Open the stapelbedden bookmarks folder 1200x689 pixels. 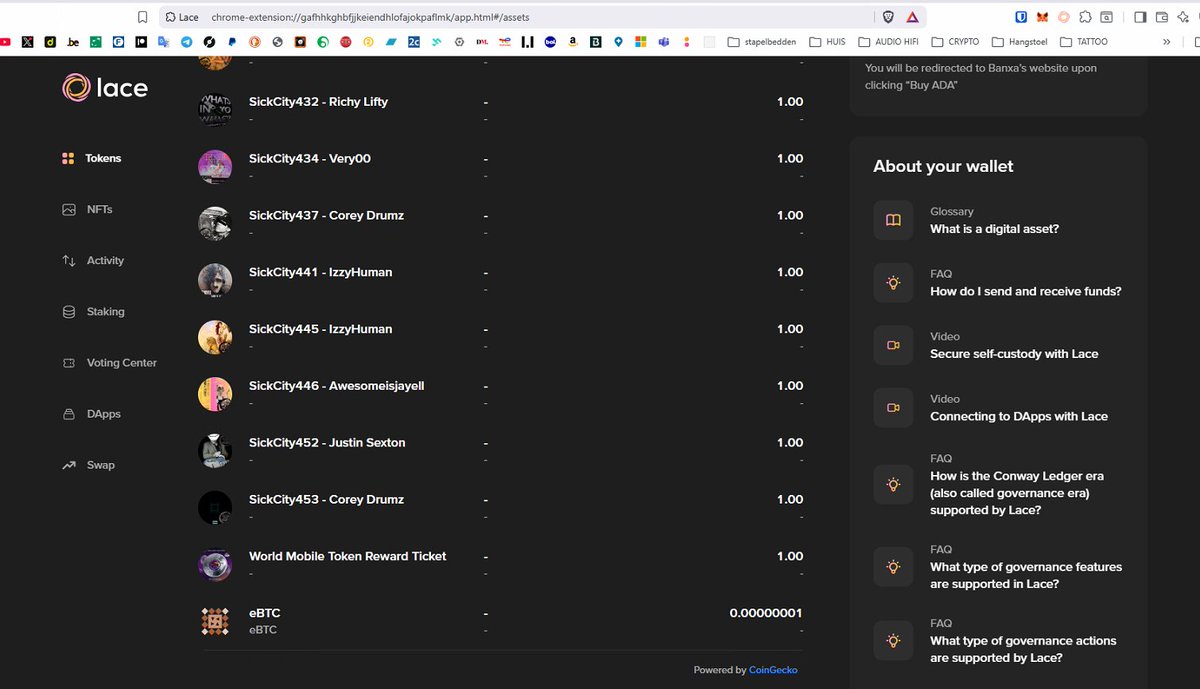coord(762,42)
